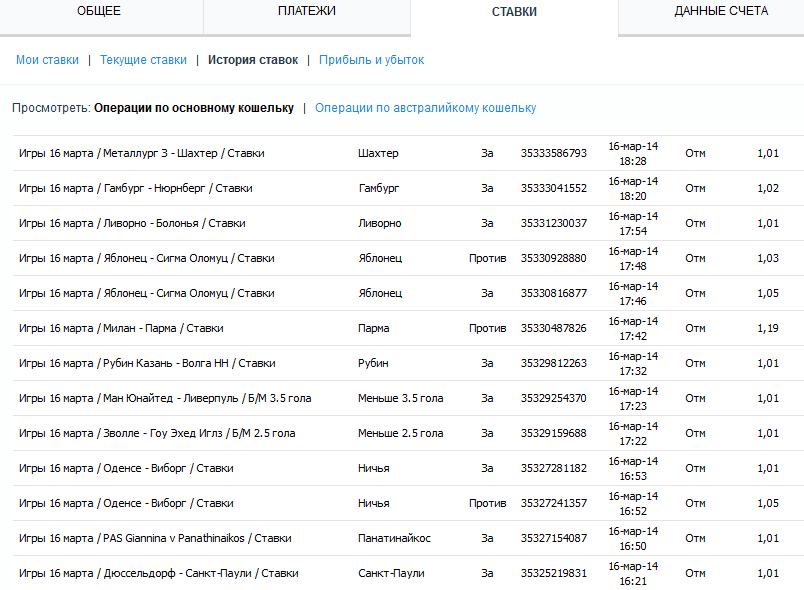The width and height of the screenshot is (804, 590).
Task: Show Операции по основному кошельку
Action: tap(194, 108)
